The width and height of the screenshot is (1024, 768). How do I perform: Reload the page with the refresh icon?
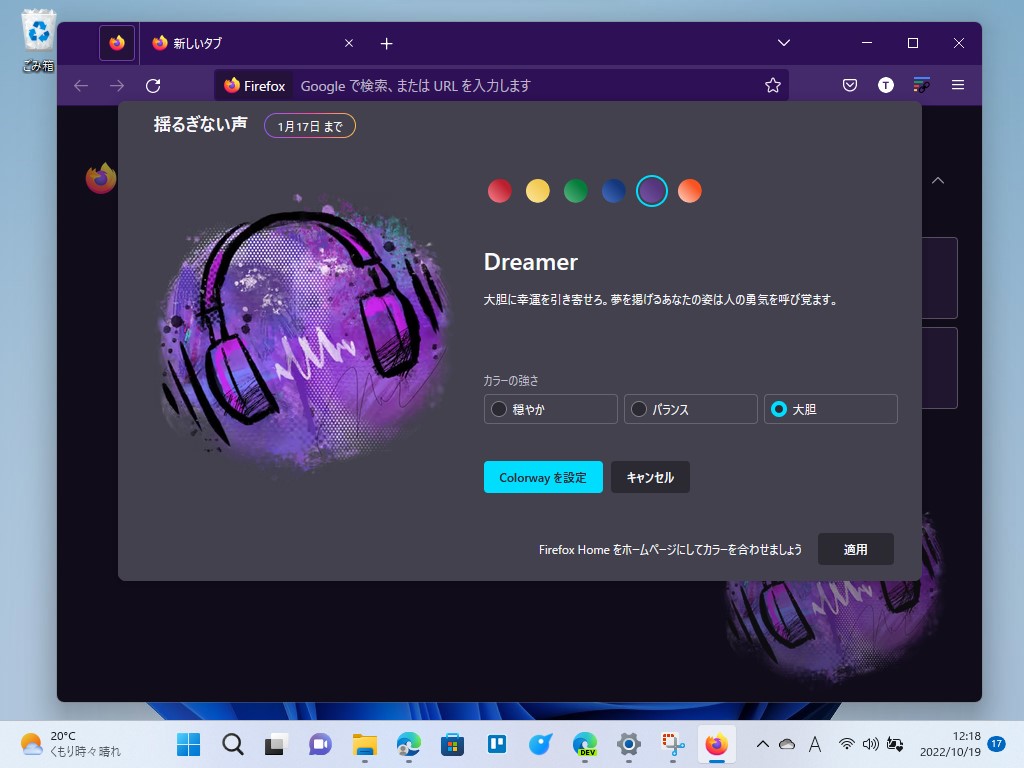(152, 86)
